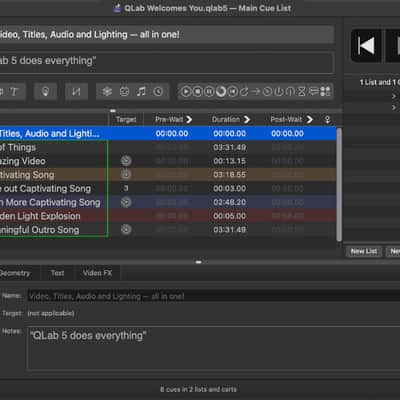
Task: Add a Load cue from the toolbar
Action: (x=221, y=92)
